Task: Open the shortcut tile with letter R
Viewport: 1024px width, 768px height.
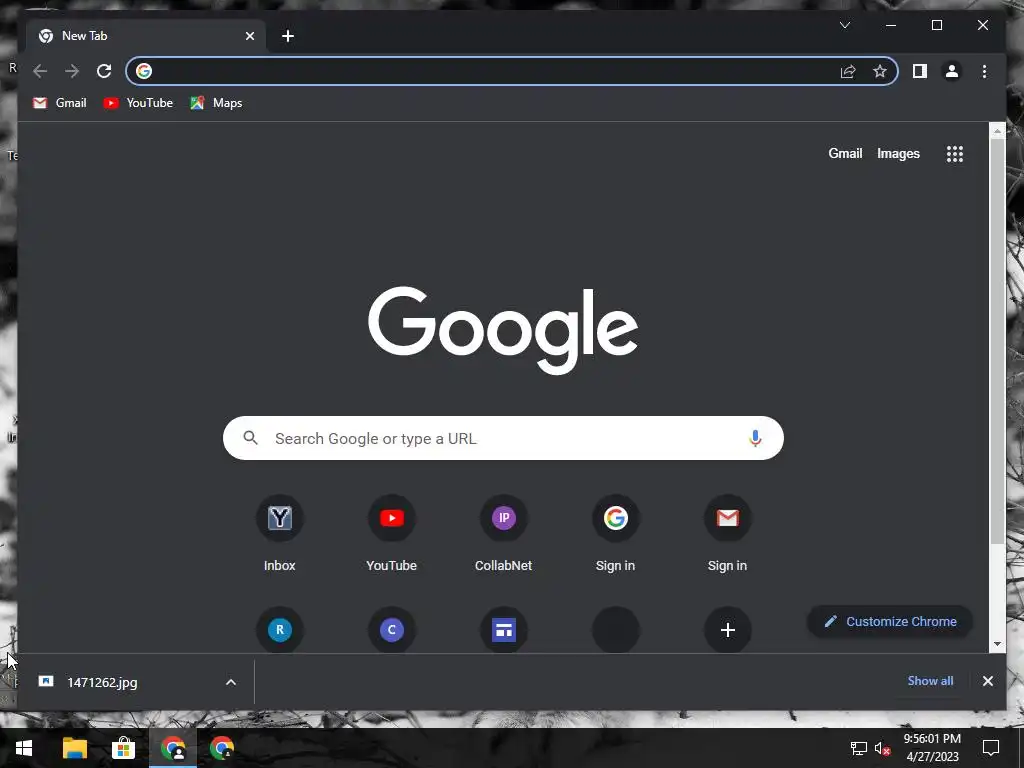Action: 280,630
